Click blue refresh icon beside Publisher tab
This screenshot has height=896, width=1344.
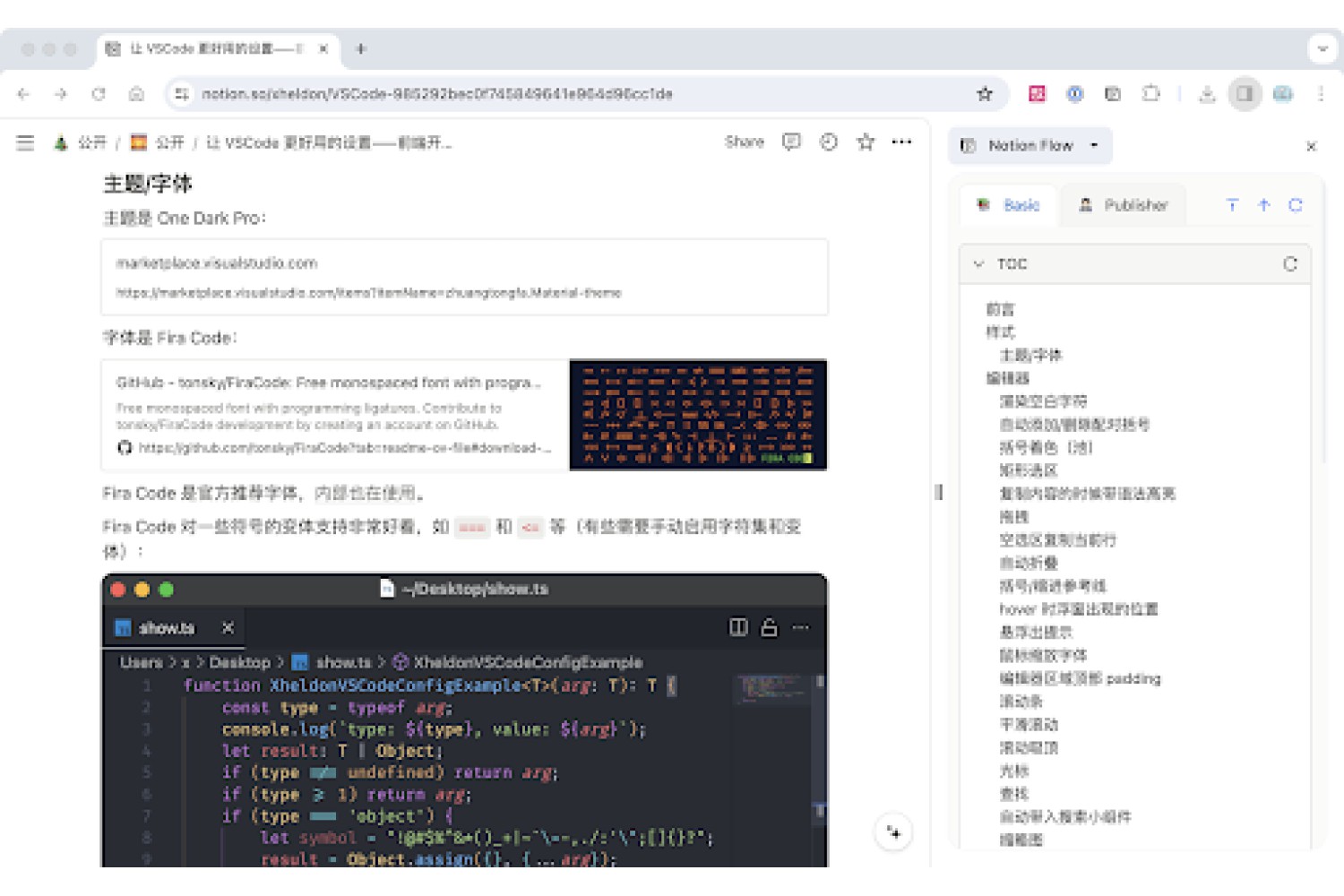(x=1295, y=205)
